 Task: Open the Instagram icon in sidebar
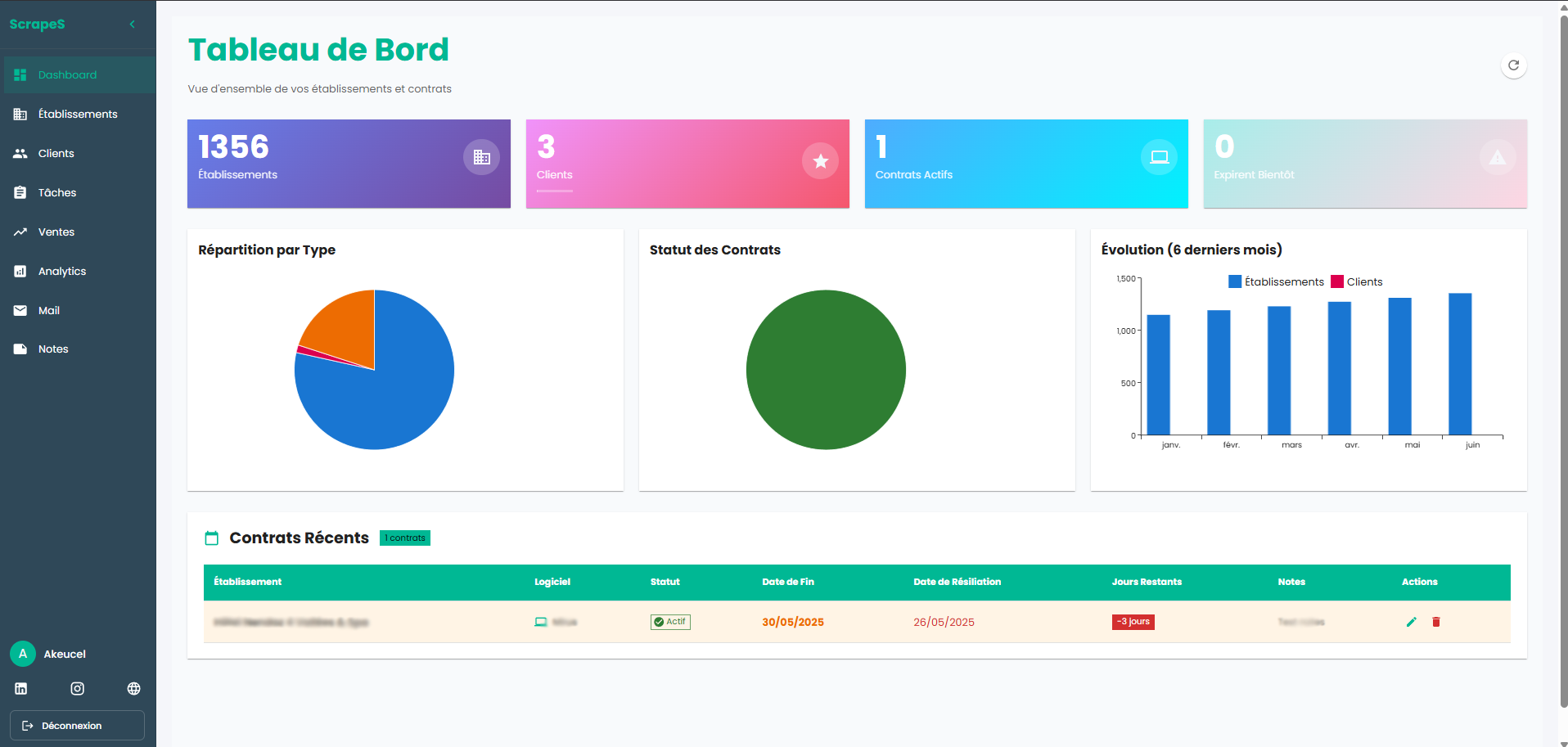tap(78, 689)
